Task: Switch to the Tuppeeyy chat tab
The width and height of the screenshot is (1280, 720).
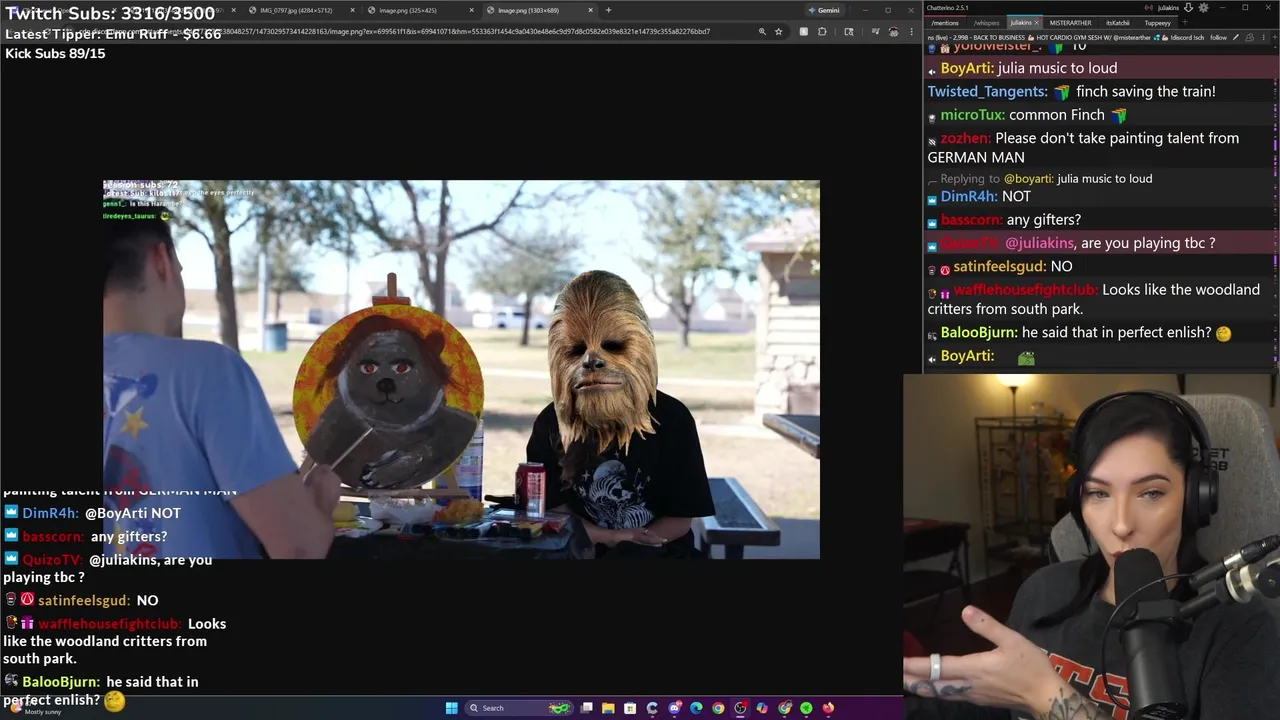Action: click(1158, 22)
